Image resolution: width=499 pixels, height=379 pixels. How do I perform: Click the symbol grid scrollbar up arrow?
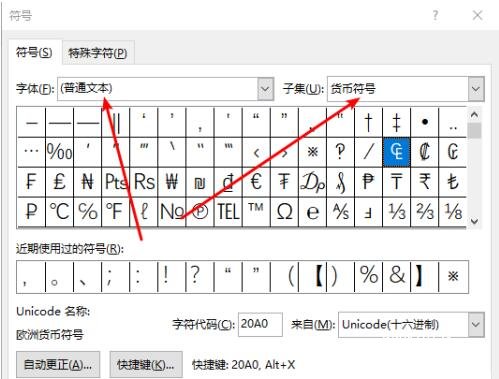click(474, 115)
